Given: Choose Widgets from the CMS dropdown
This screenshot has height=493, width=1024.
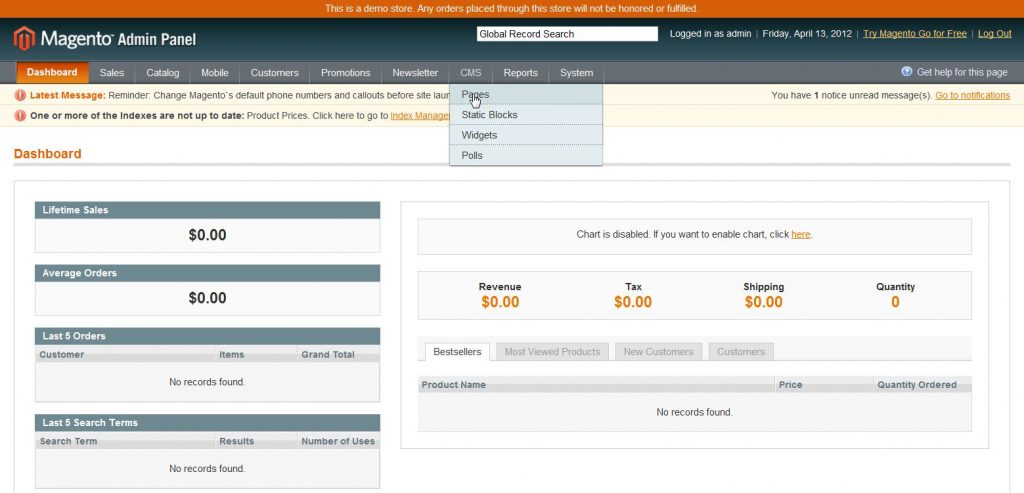Looking at the screenshot, I should (479, 135).
